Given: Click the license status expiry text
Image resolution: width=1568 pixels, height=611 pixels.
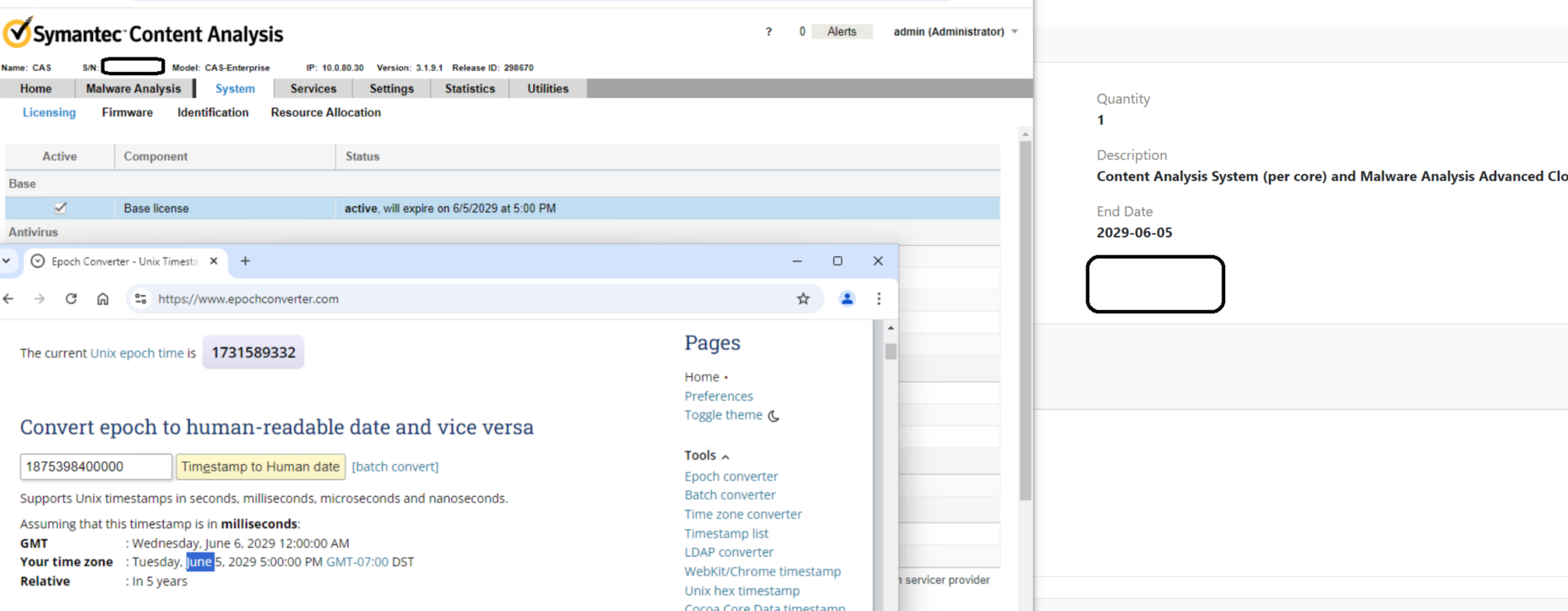Looking at the screenshot, I should 450,209.
